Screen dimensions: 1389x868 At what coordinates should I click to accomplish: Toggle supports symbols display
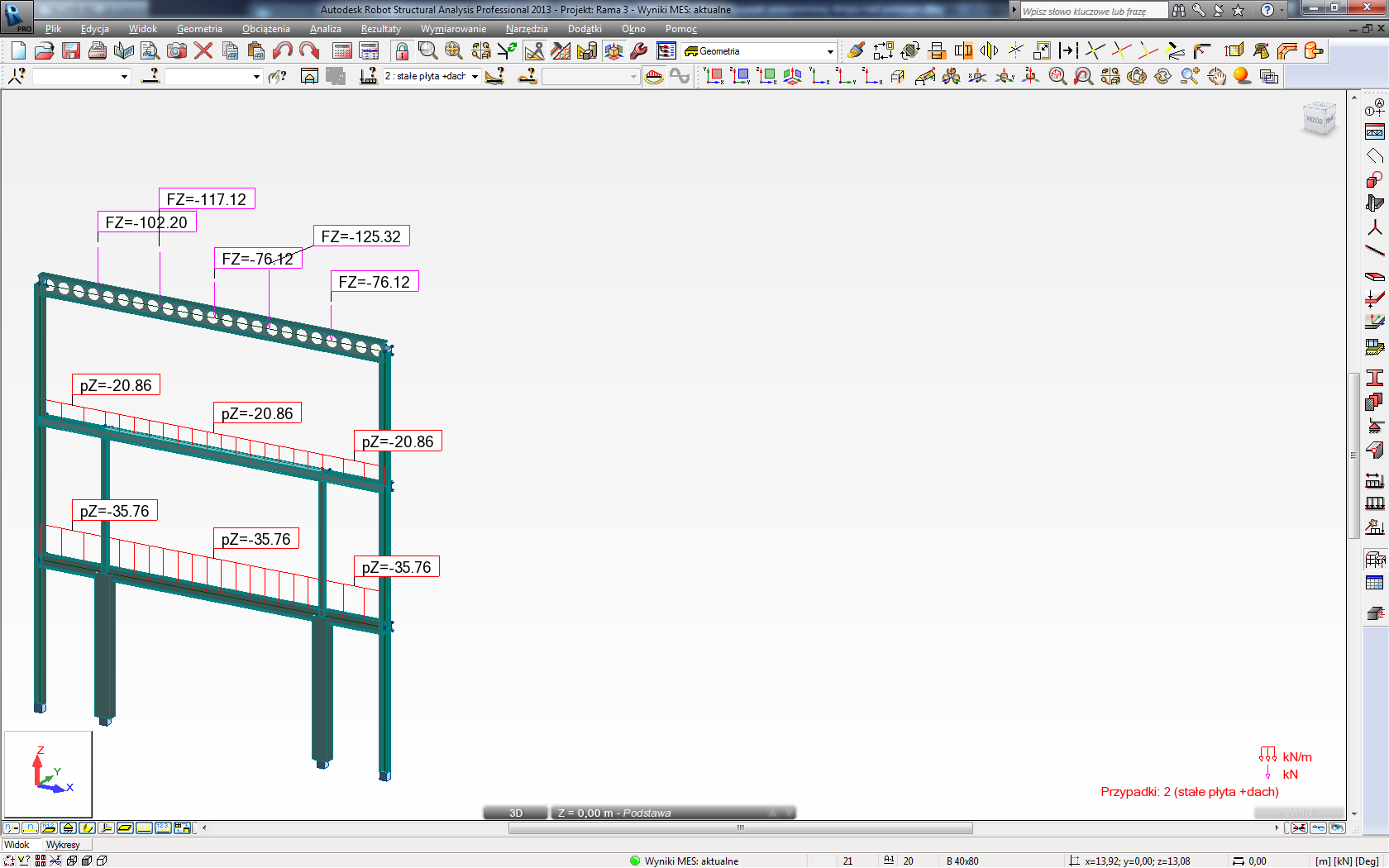68,827
